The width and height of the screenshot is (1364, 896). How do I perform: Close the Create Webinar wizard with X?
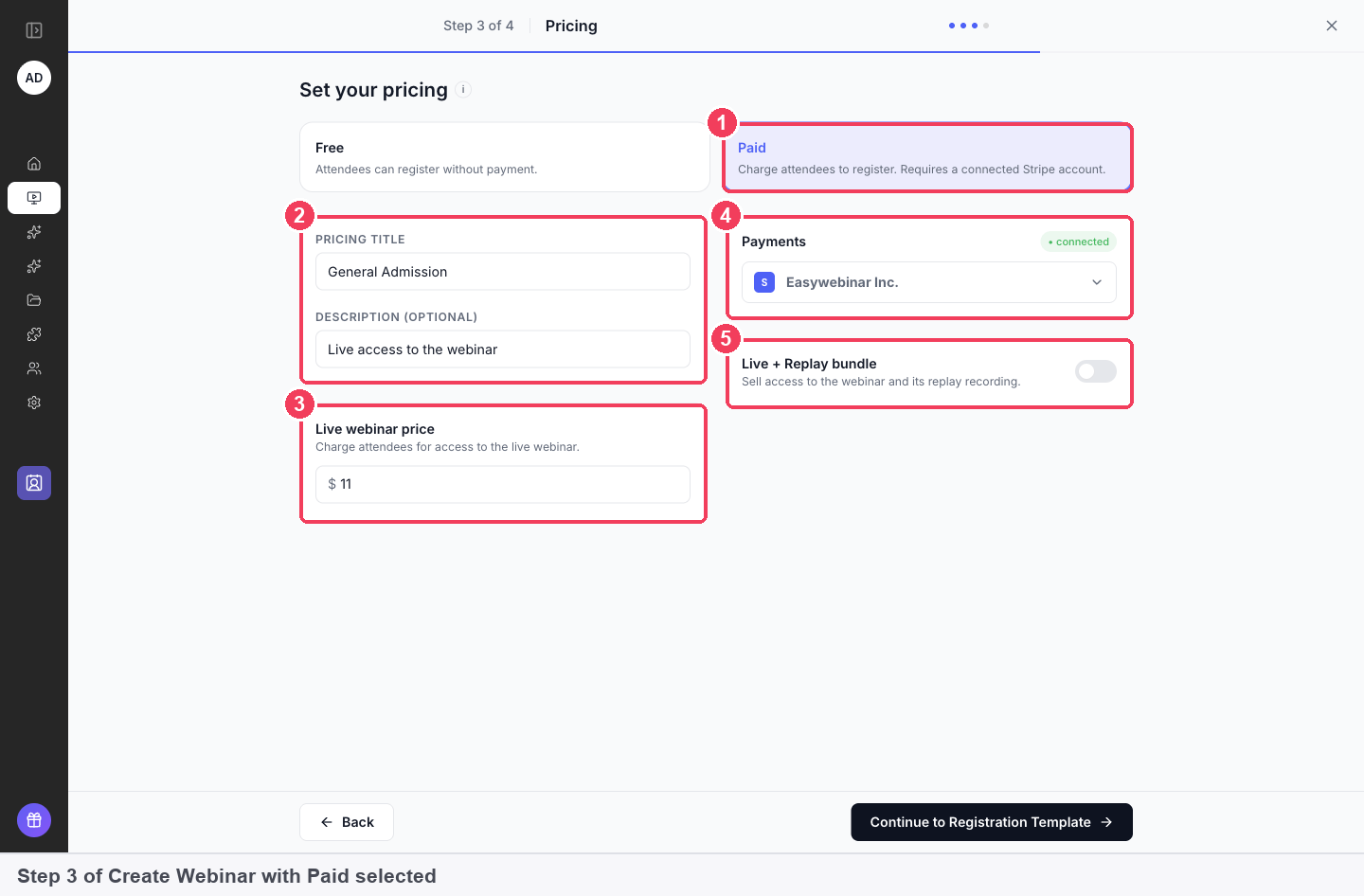1332,26
